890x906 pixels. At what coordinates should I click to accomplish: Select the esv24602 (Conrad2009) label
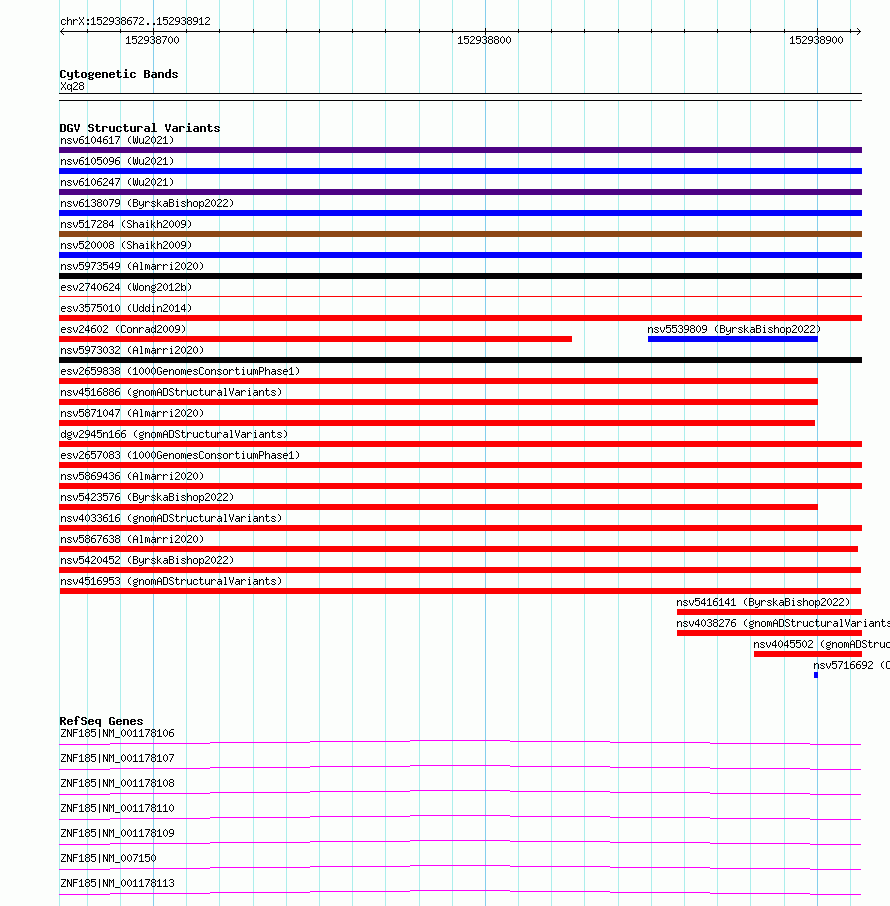click(x=123, y=329)
